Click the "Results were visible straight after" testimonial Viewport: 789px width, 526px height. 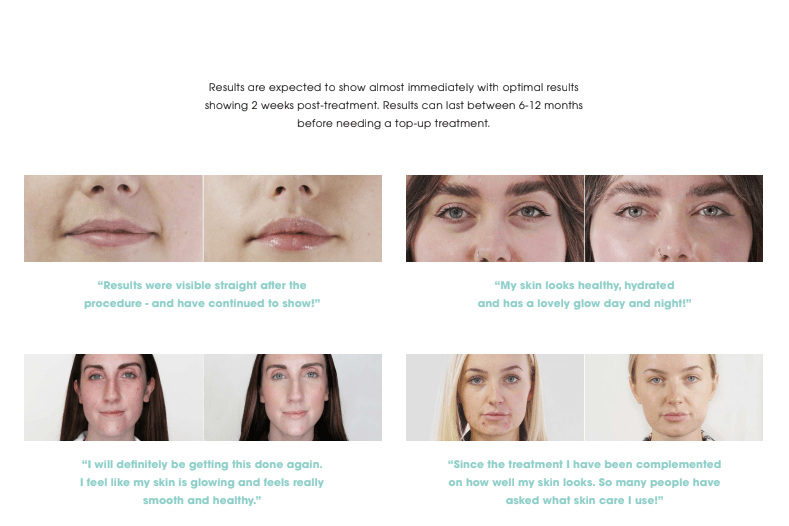[x=202, y=294]
